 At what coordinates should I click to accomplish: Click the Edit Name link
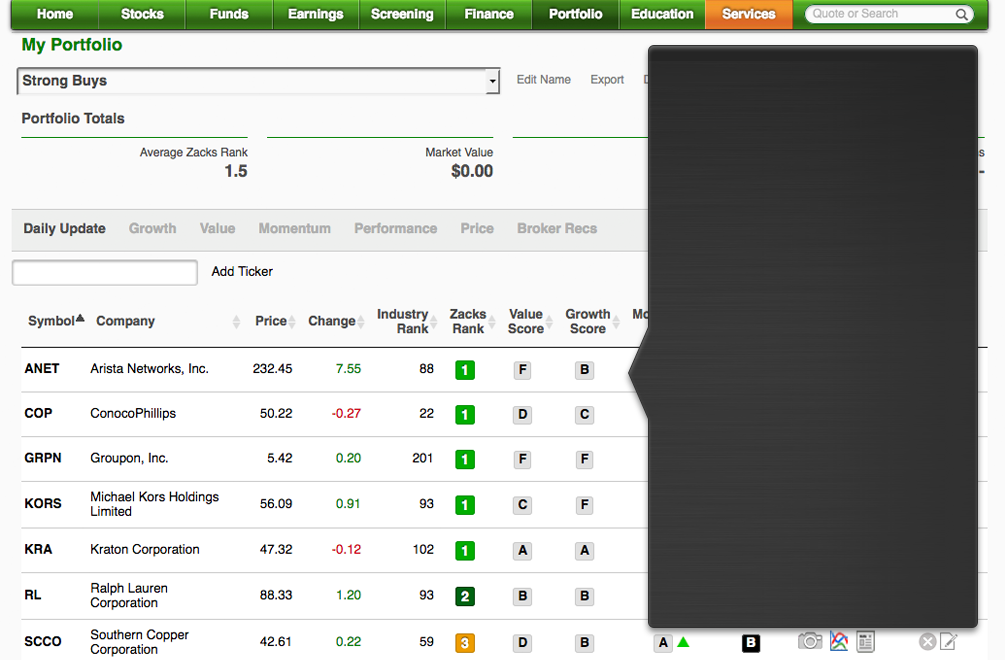[543, 80]
